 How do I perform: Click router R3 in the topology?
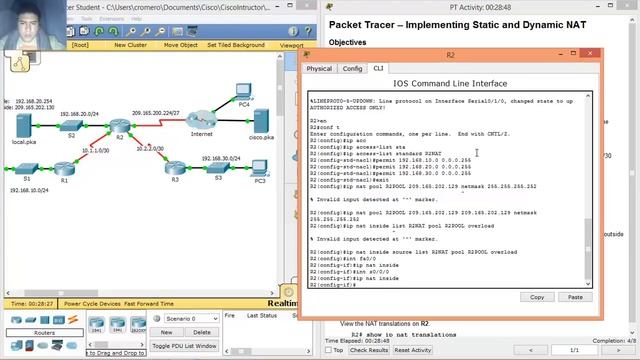(x=175, y=167)
